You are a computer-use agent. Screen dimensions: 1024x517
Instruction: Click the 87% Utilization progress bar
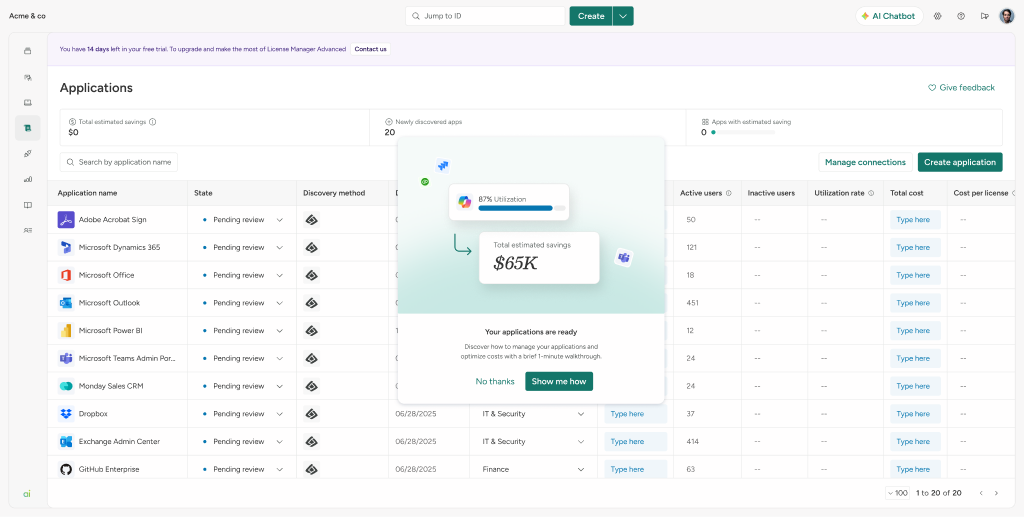[522, 208]
